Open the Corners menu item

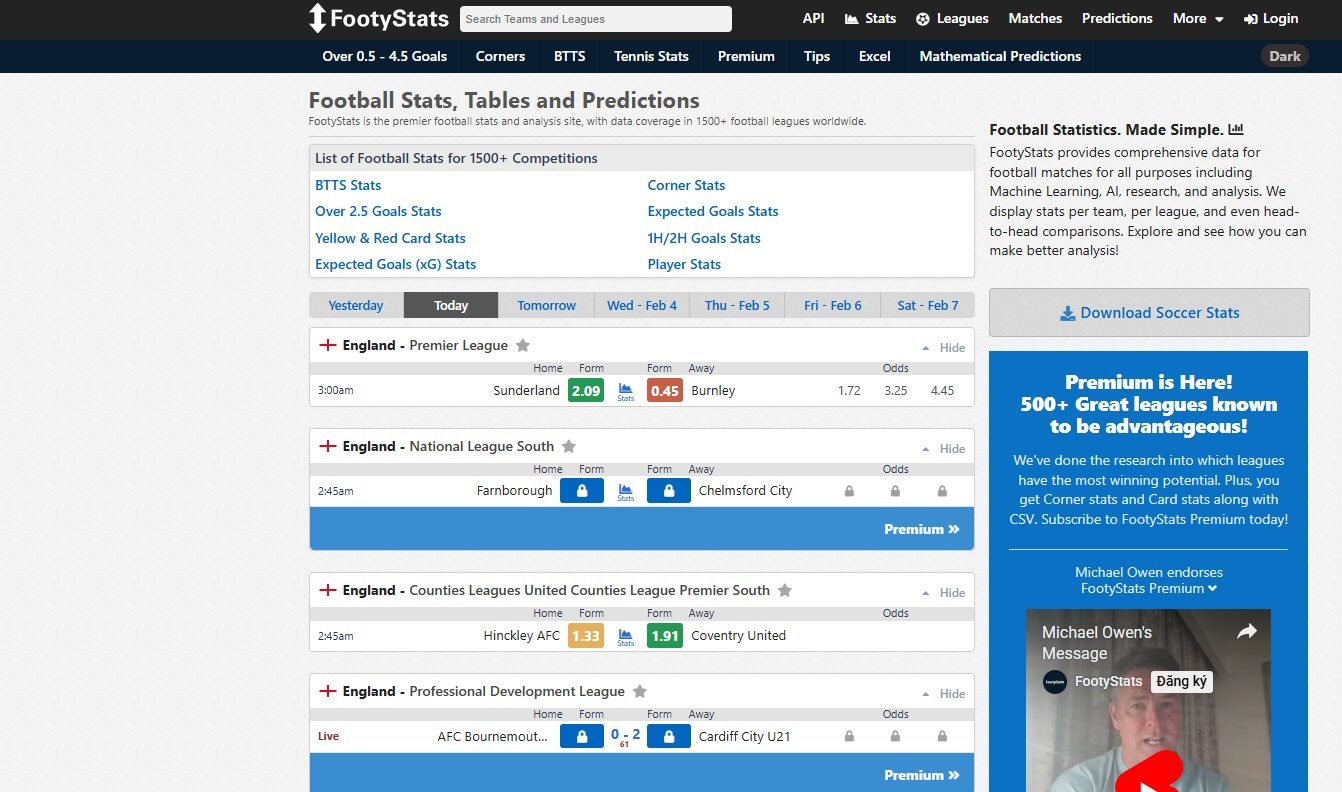click(500, 56)
